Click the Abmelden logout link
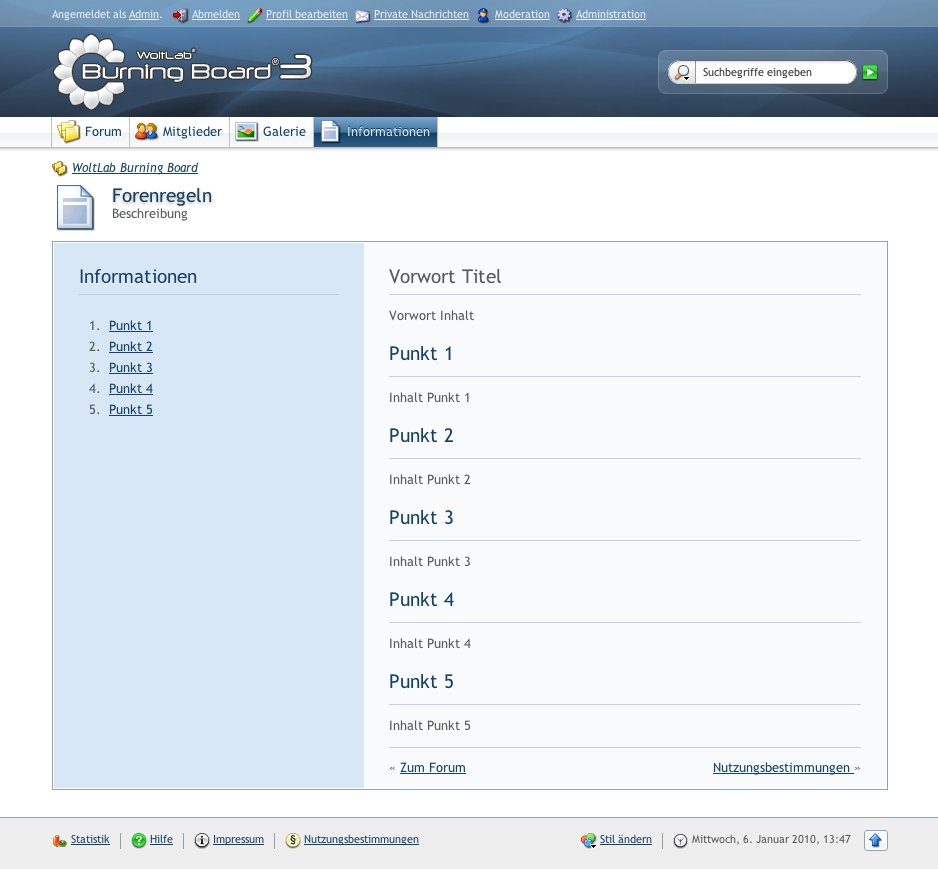This screenshot has width=938, height=869. tap(216, 15)
